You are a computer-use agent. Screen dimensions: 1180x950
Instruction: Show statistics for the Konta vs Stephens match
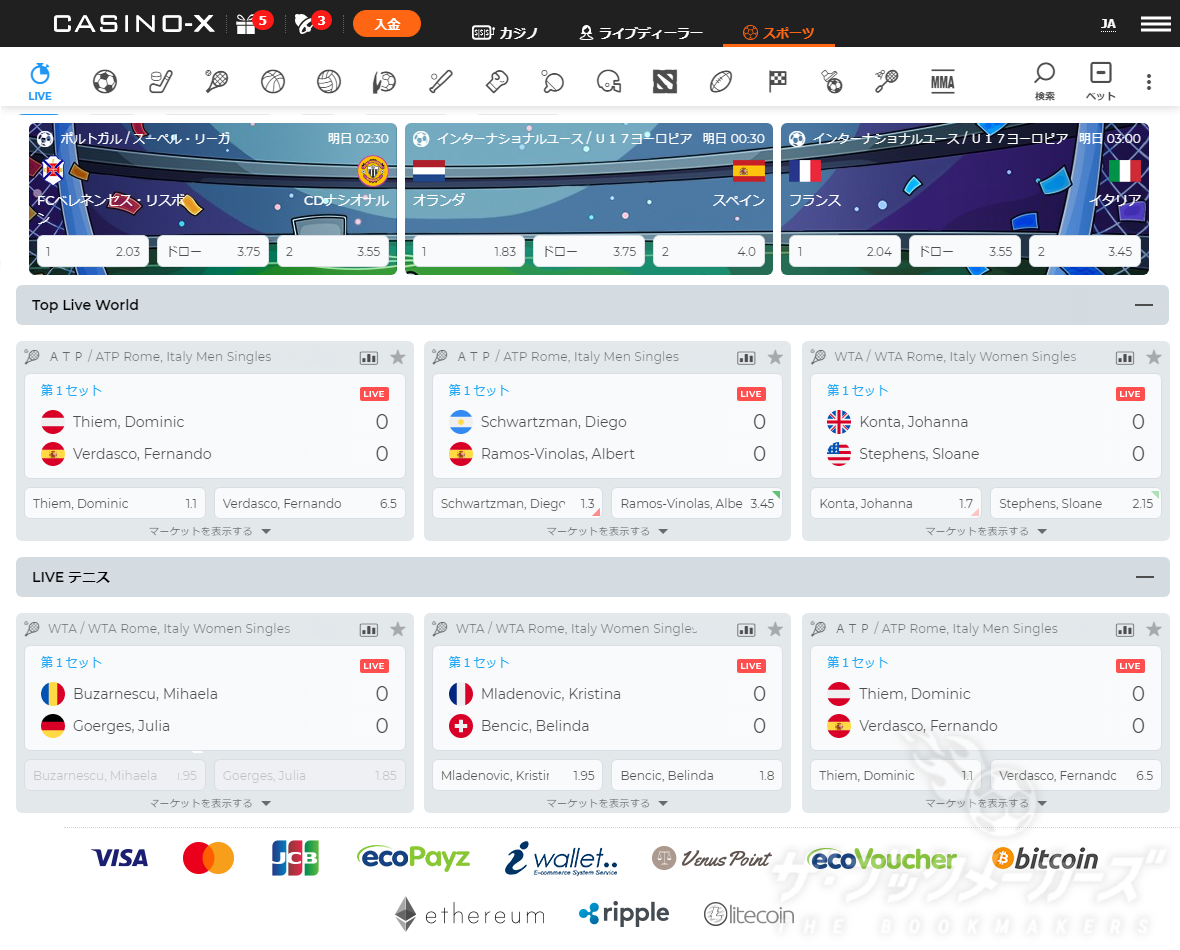point(1125,357)
